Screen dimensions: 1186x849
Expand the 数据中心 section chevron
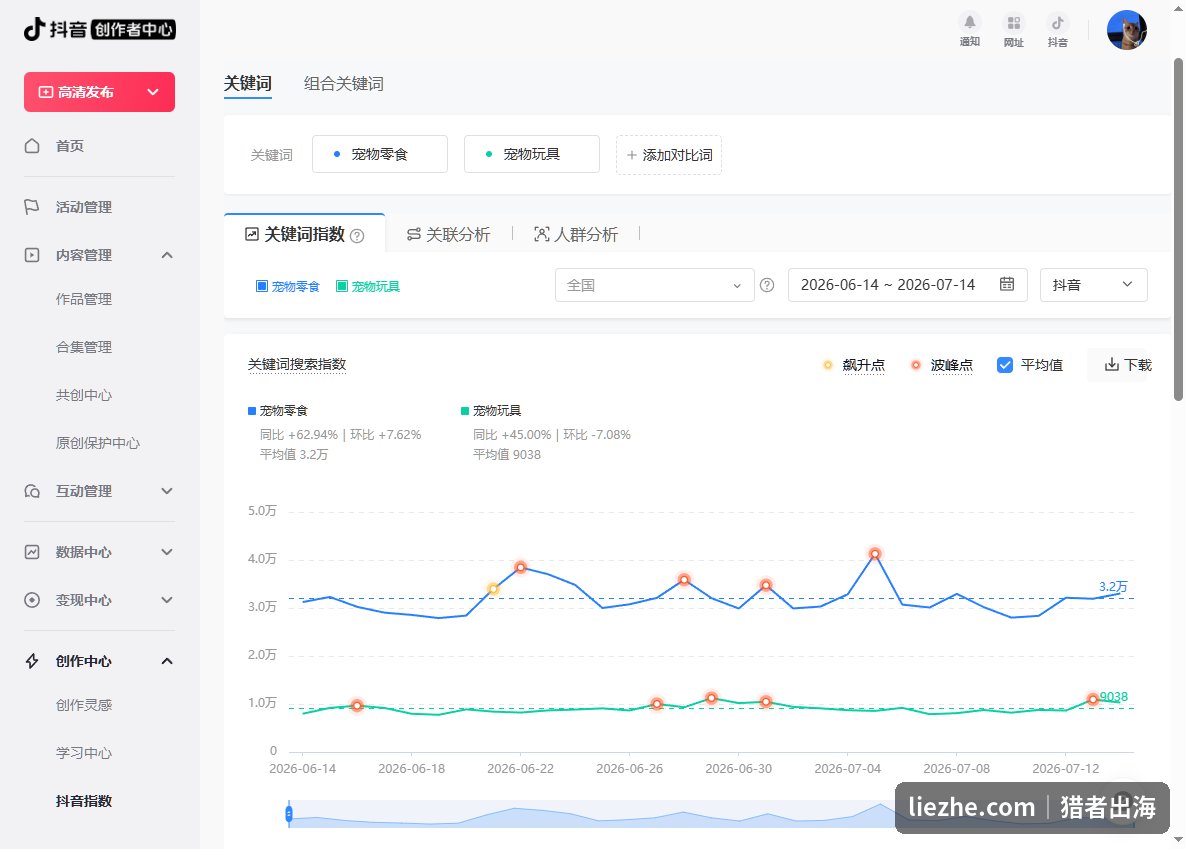pyautogui.click(x=167, y=552)
